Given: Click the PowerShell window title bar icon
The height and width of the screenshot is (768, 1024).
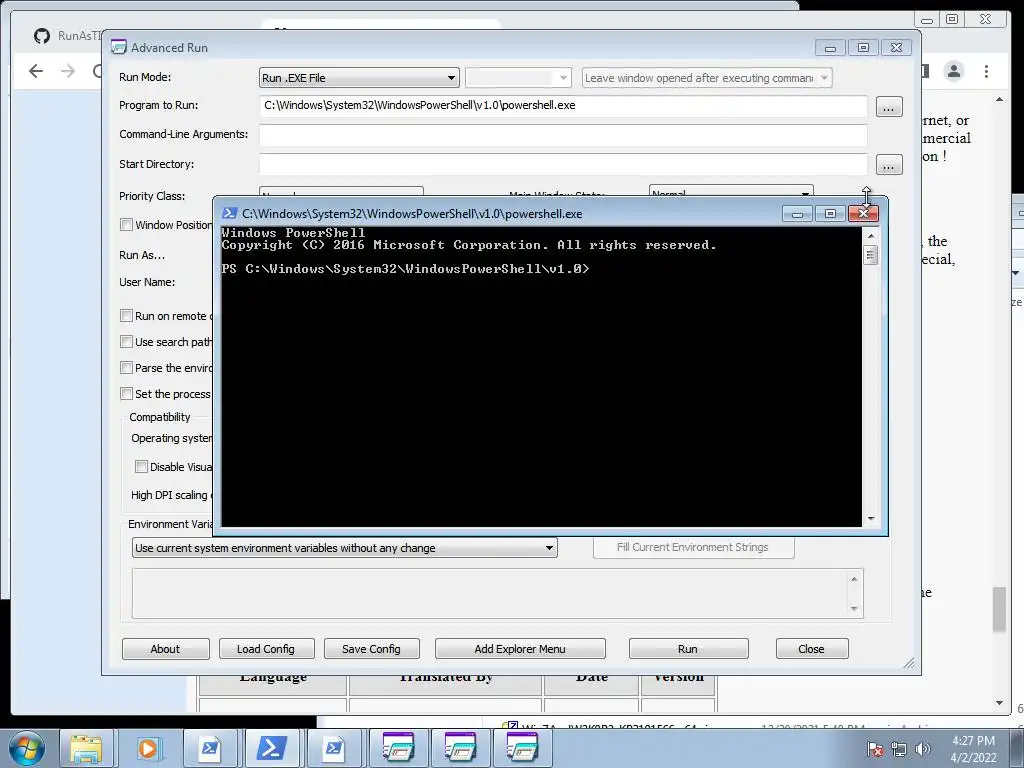Looking at the screenshot, I should [x=229, y=213].
